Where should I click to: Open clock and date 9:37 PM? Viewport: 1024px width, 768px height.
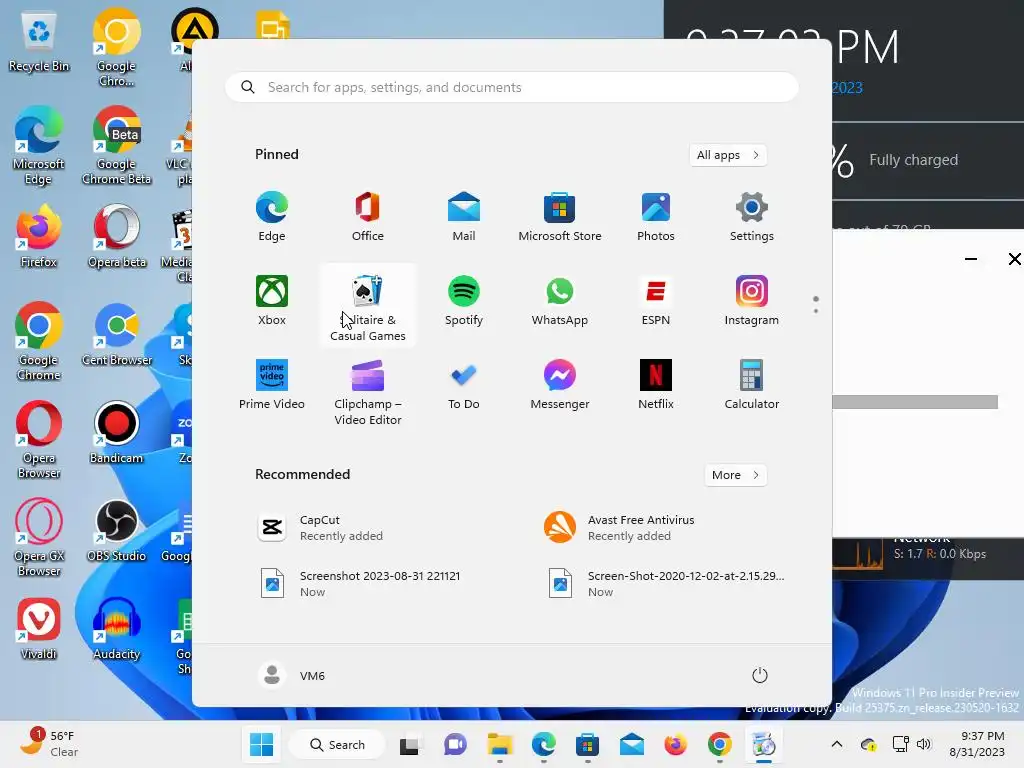976,744
